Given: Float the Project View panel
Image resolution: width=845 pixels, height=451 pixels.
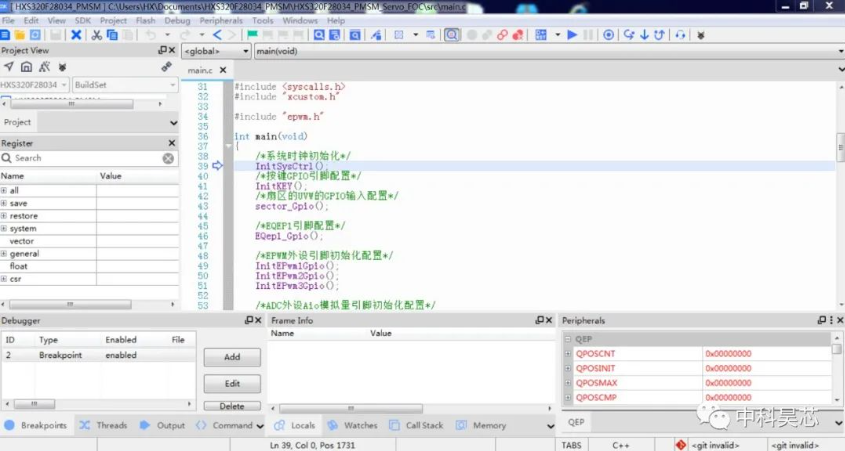Looking at the screenshot, I should tap(162, 50).
